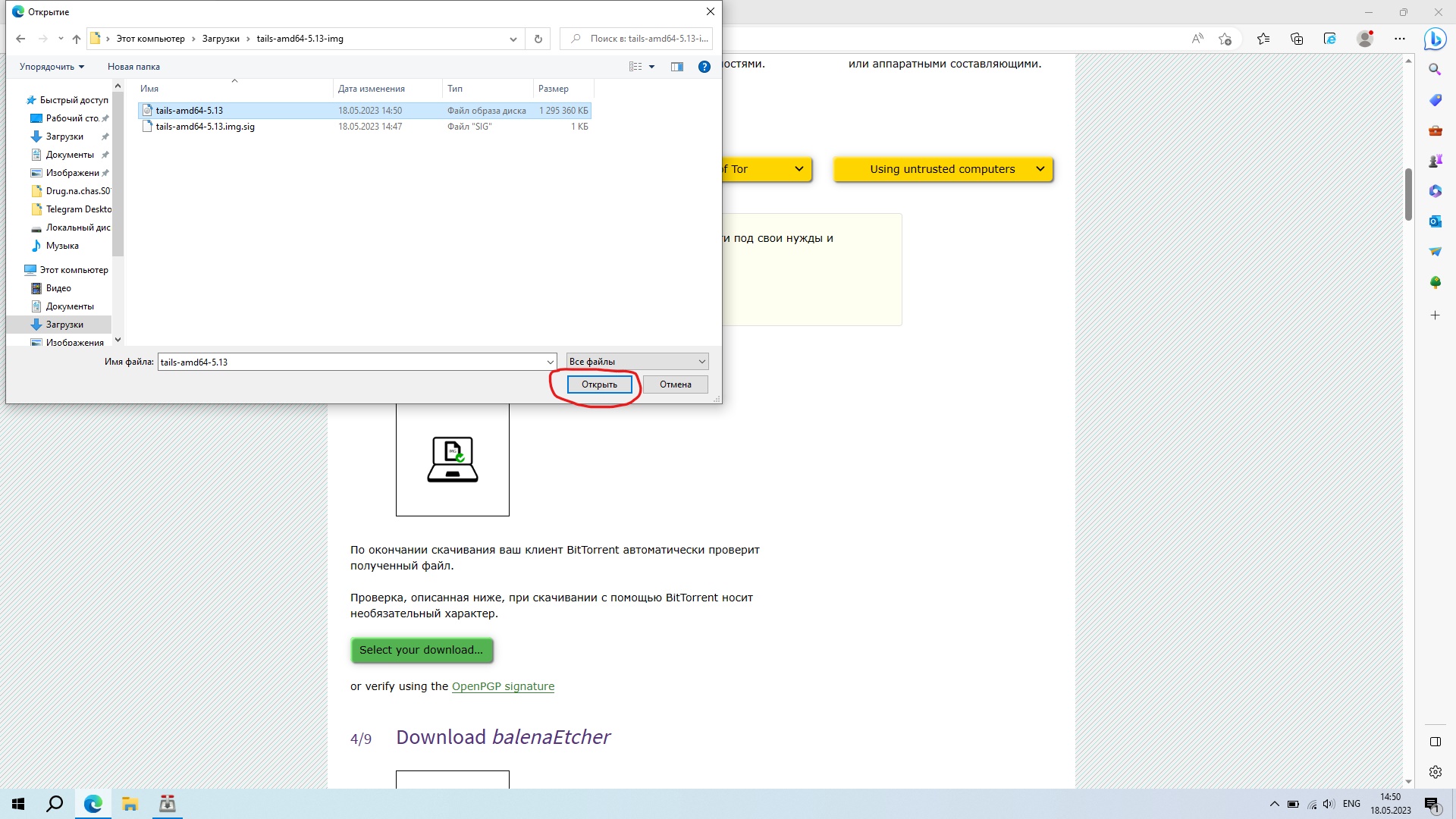The height and width of the screenshot is (819, 1456).
Task: Expand 'Using untrusted computers' section
Action: (943, 169)
